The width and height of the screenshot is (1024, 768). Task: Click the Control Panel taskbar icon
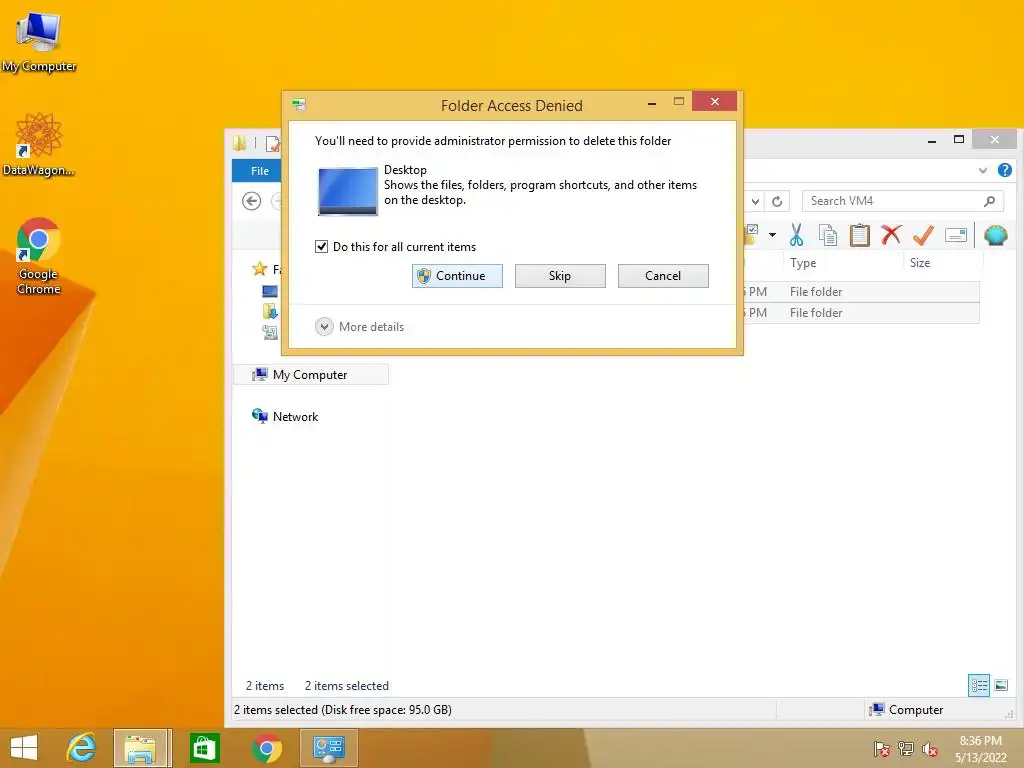tap(328, 748)
